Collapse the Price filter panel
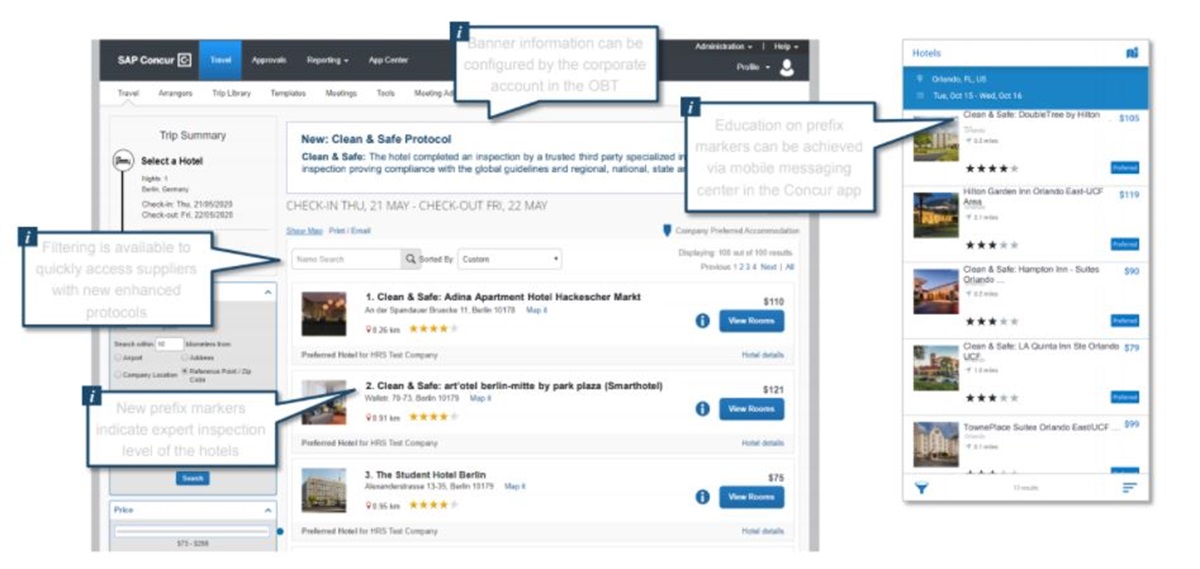The width and height of the screenshot is (1200, 569). (x=267, y=510)
